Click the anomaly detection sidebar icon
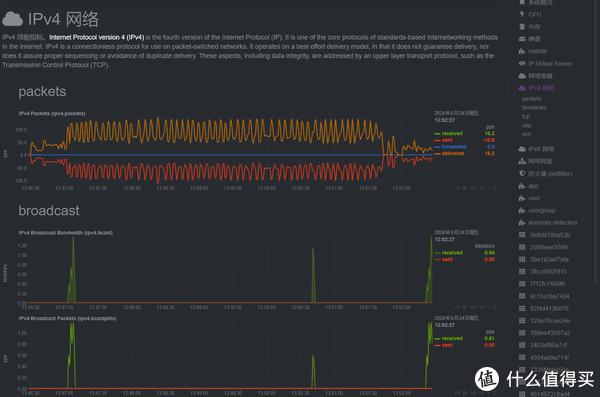The height and width of the screenshot is (397, 600). (522, 222)
